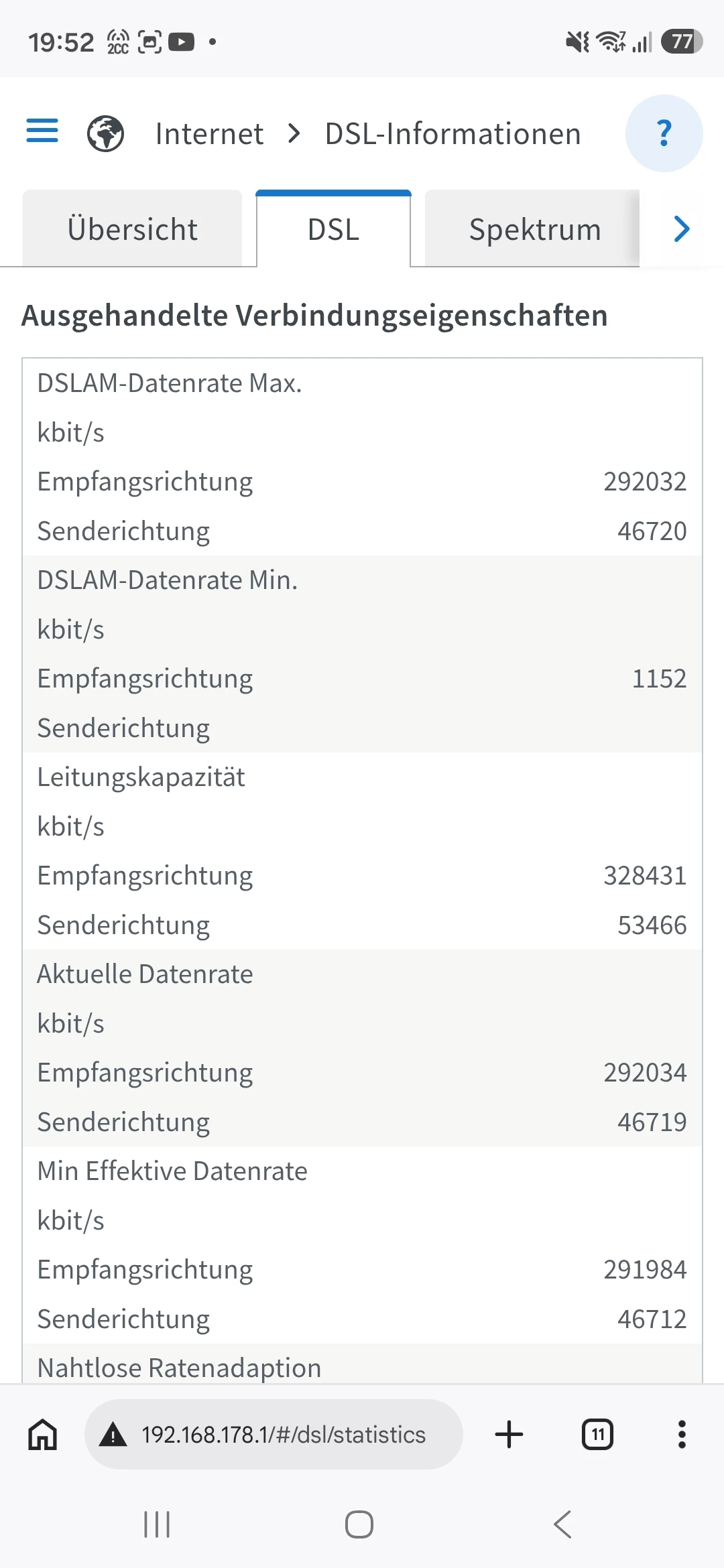Tap the Internet breadcrumb link
This screenshot has width=724, height=1568.
[x=209, y=133]
